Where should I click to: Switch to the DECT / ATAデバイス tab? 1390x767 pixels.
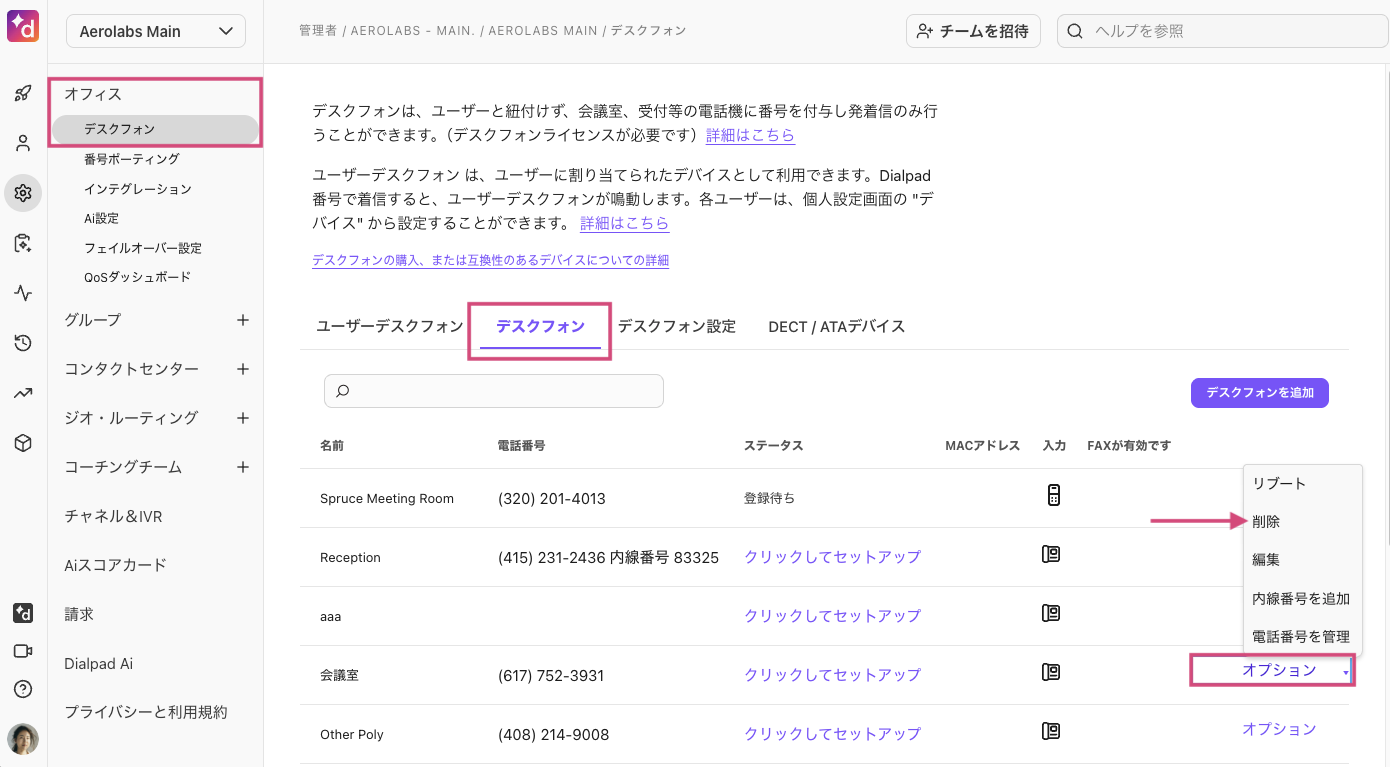pos(837,326)
